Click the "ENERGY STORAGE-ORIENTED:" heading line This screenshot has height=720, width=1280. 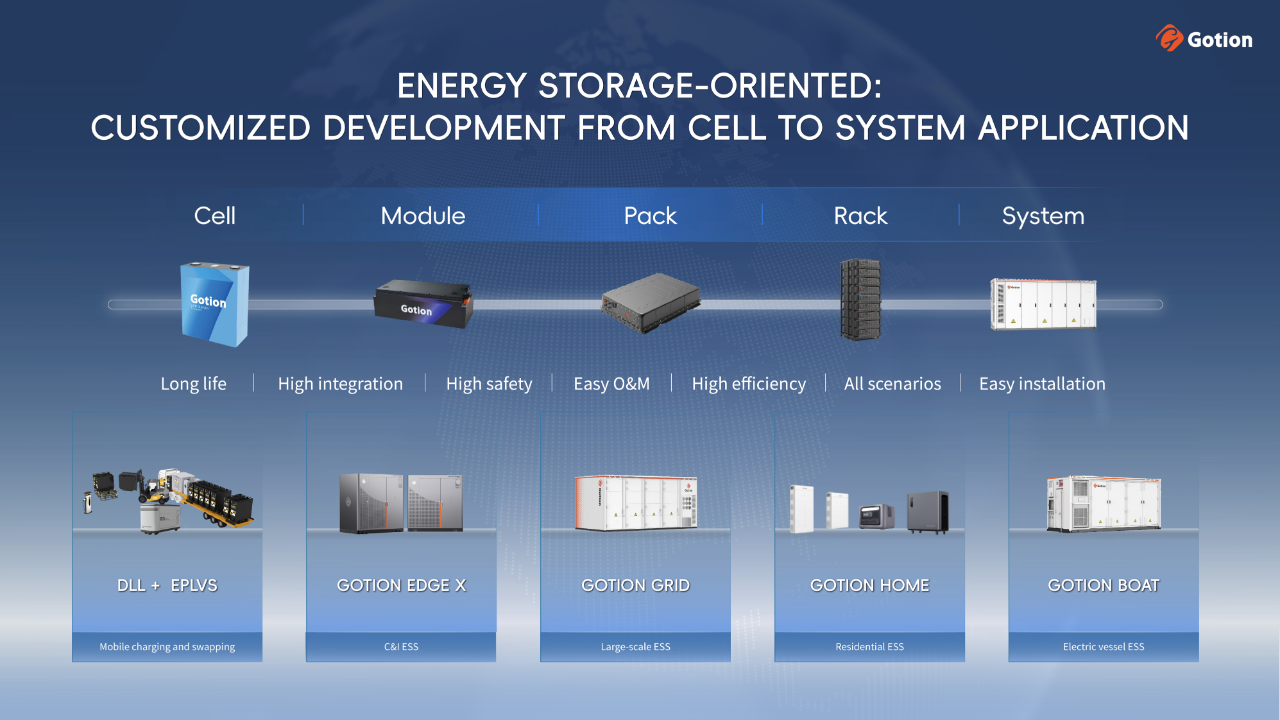[640, 86]
